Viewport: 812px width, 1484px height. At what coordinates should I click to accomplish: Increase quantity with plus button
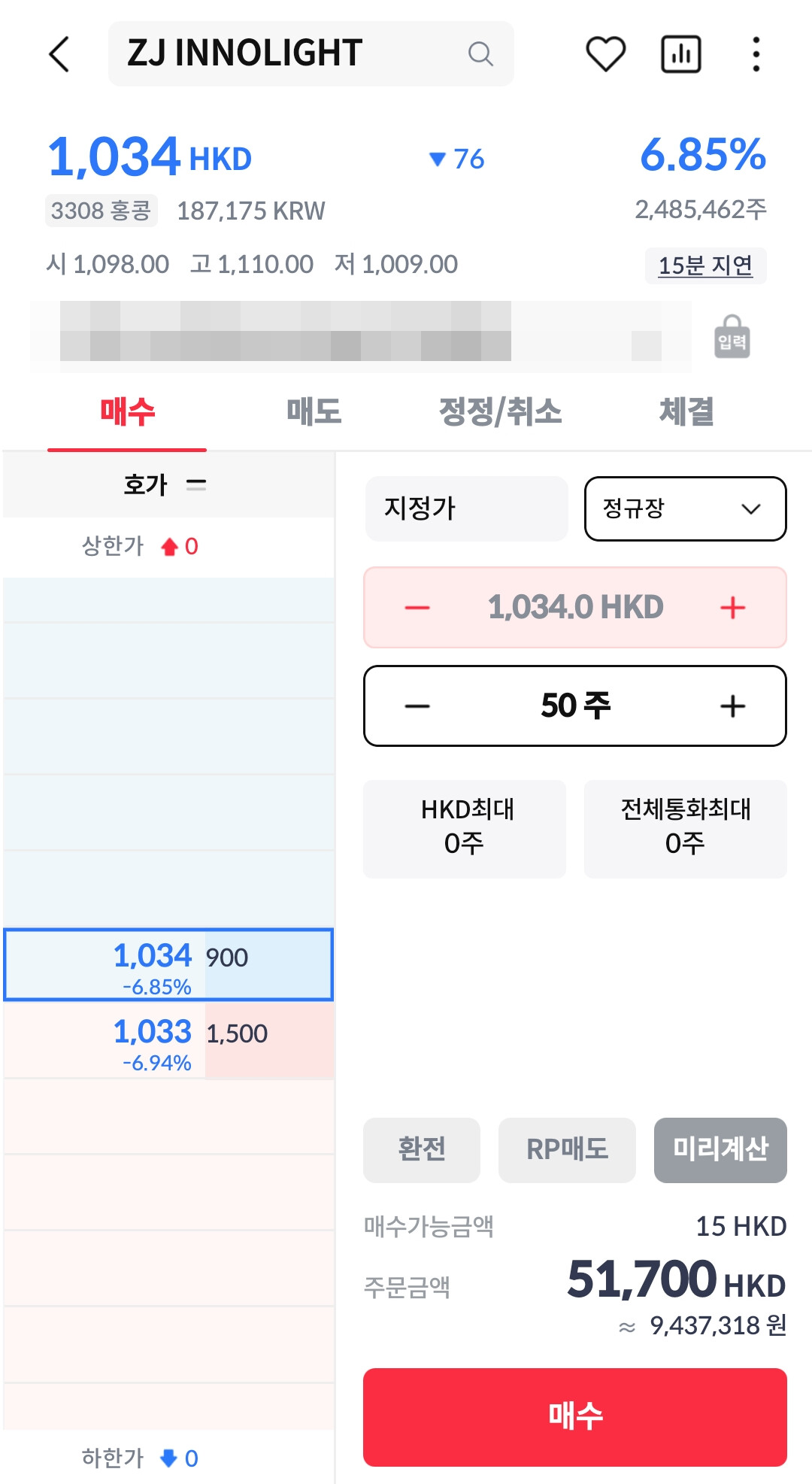(733, 706)
